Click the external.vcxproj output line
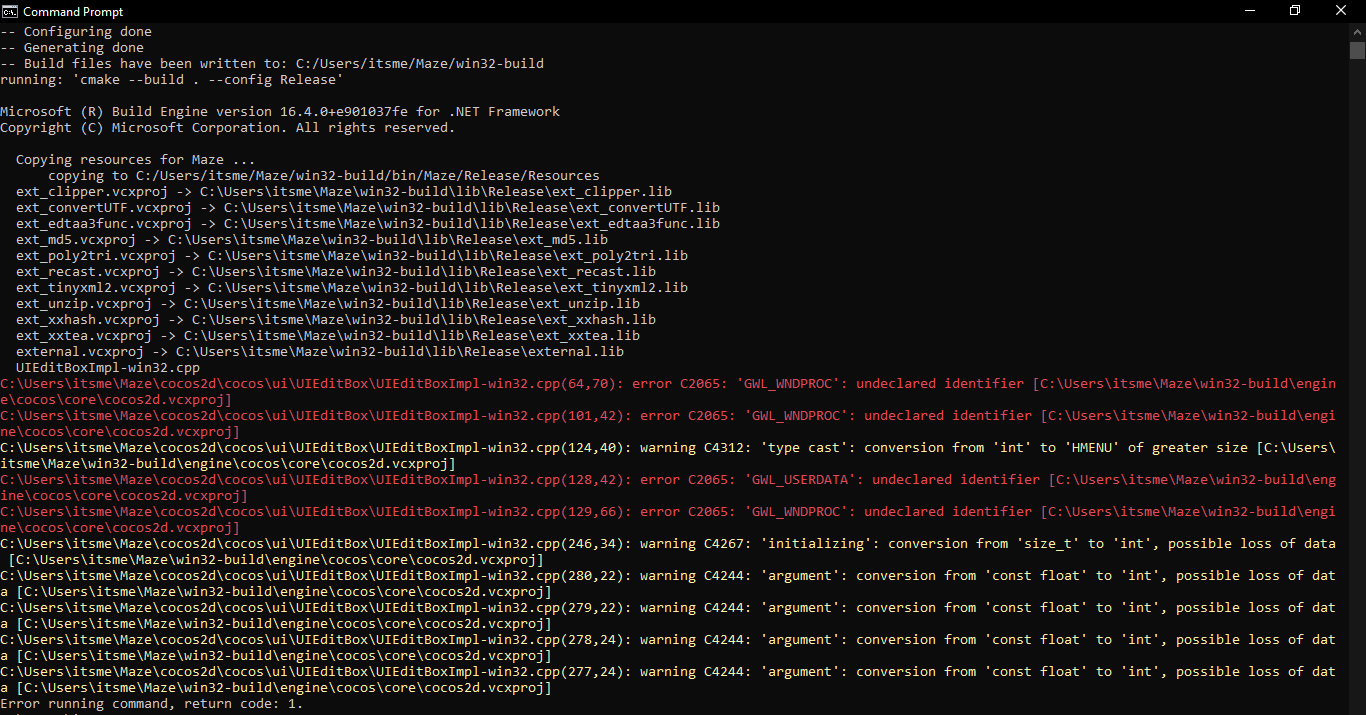 [320, 352]
